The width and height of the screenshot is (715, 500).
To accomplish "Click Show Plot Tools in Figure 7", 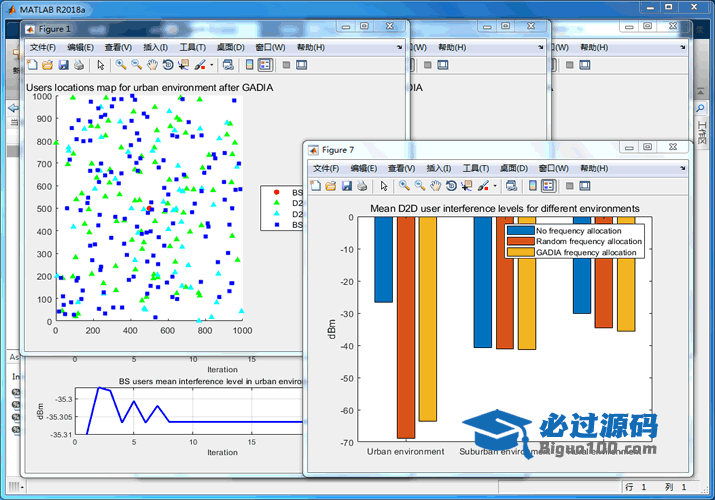I will coord(585,186).
